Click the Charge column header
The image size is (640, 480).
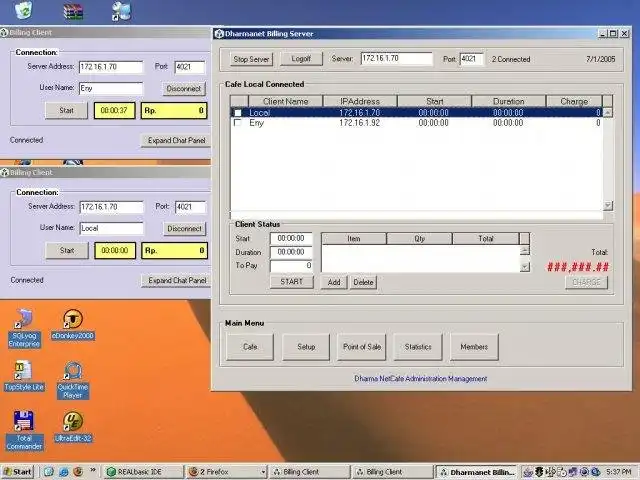click(574, 101)
